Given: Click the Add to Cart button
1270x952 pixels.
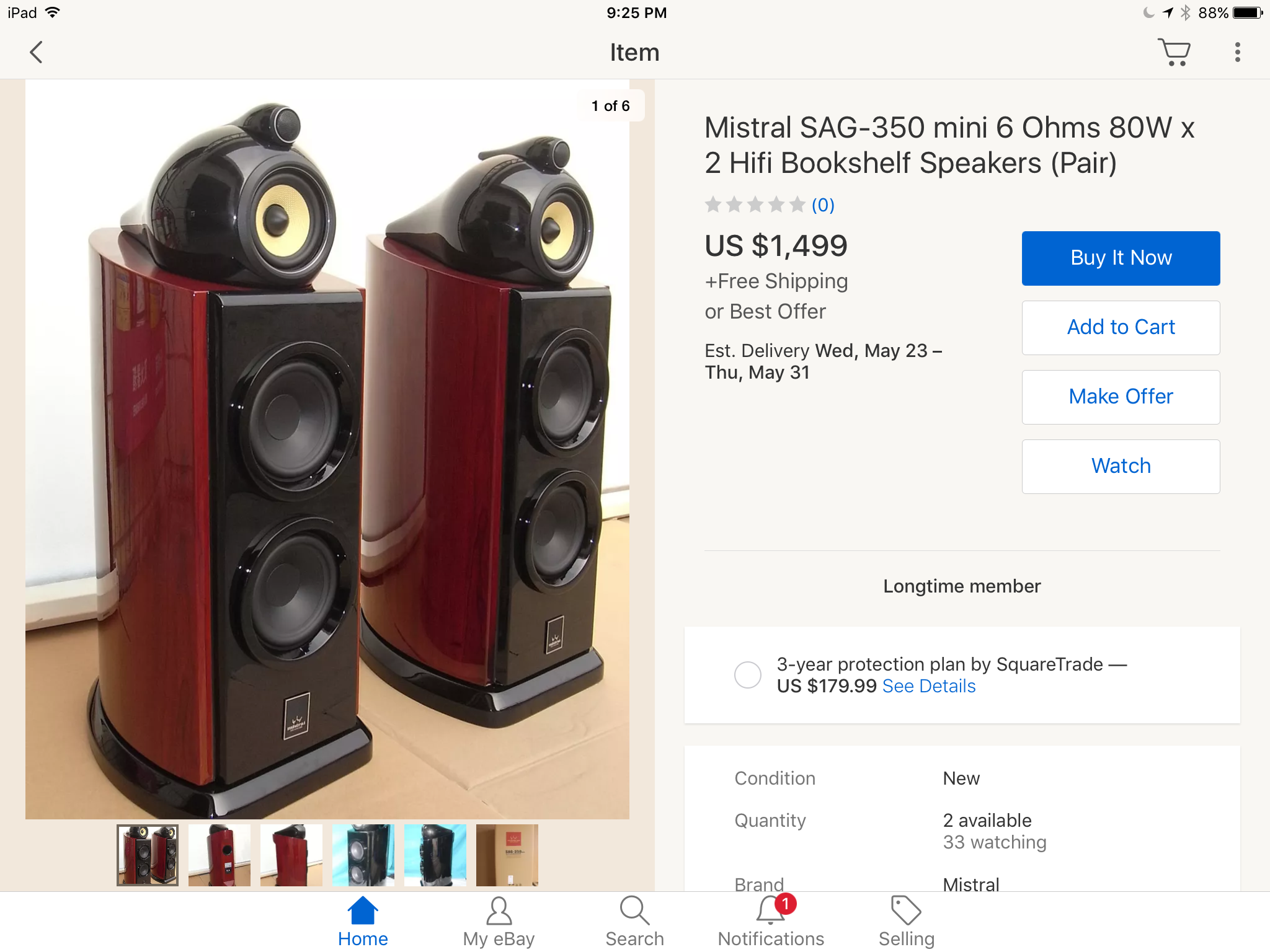Looking at the screenshot, I should (1121, 327).
